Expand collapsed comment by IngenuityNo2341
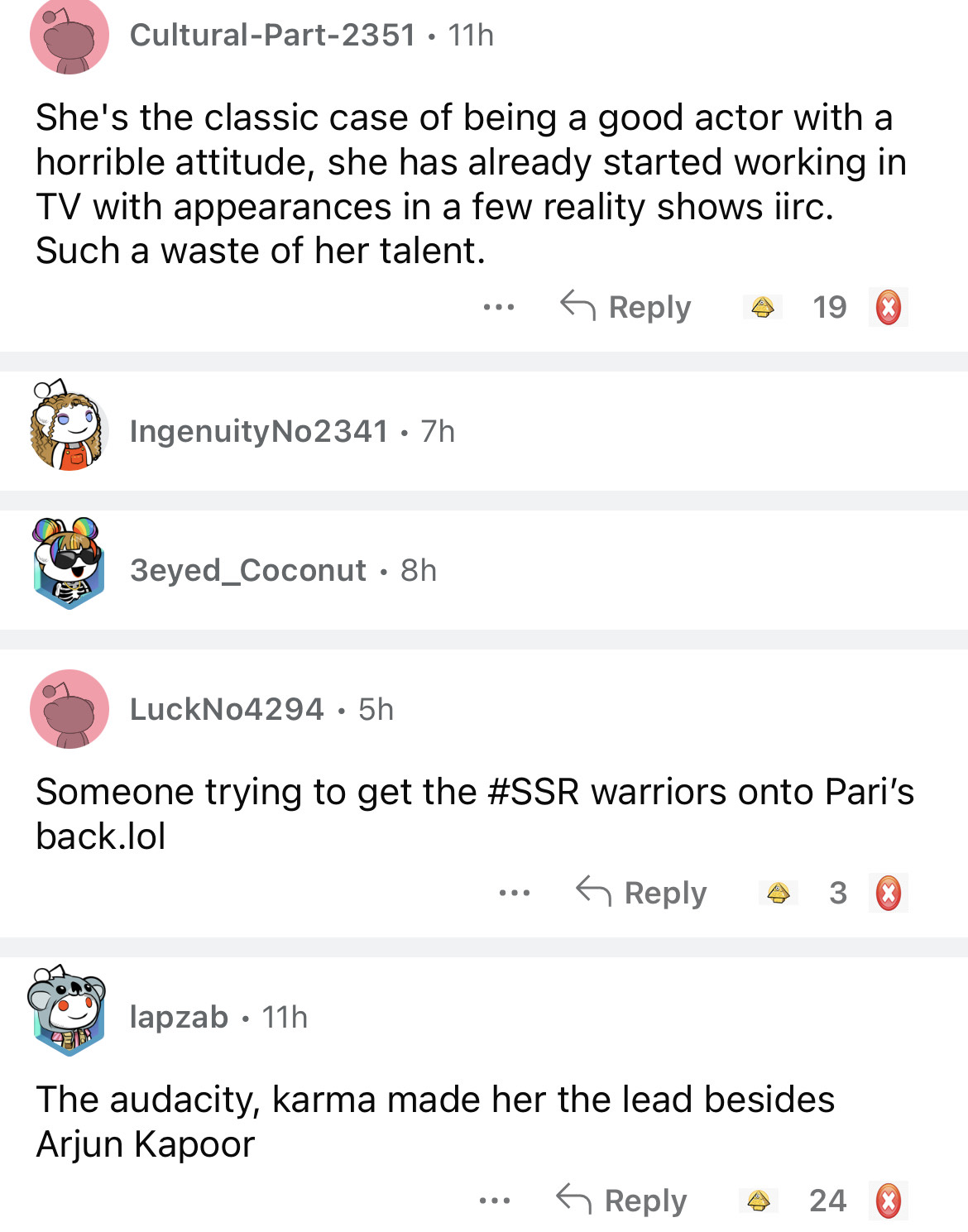 click(484, 431)
